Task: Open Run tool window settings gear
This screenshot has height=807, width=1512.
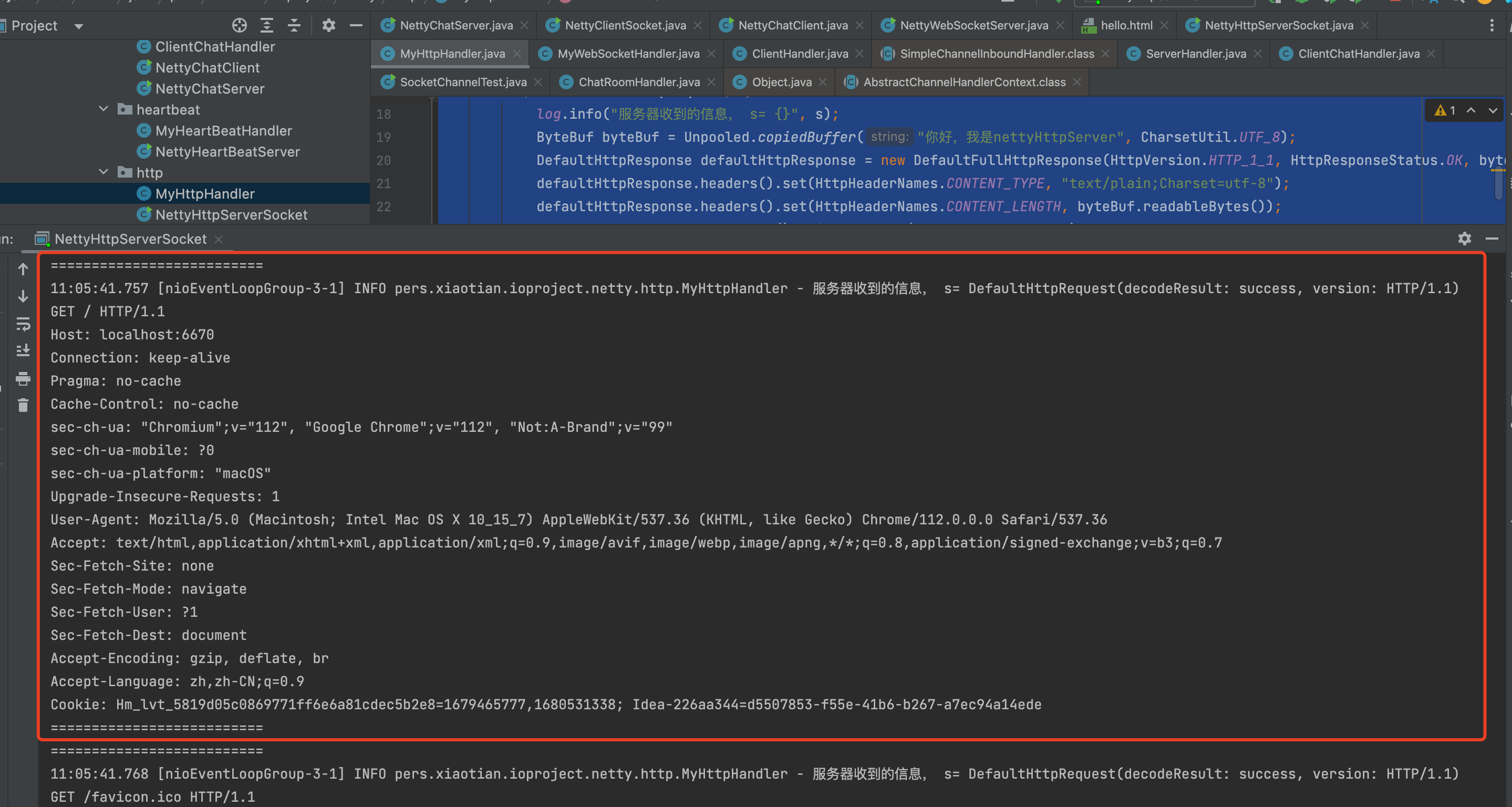Action: pos(1465,239)
